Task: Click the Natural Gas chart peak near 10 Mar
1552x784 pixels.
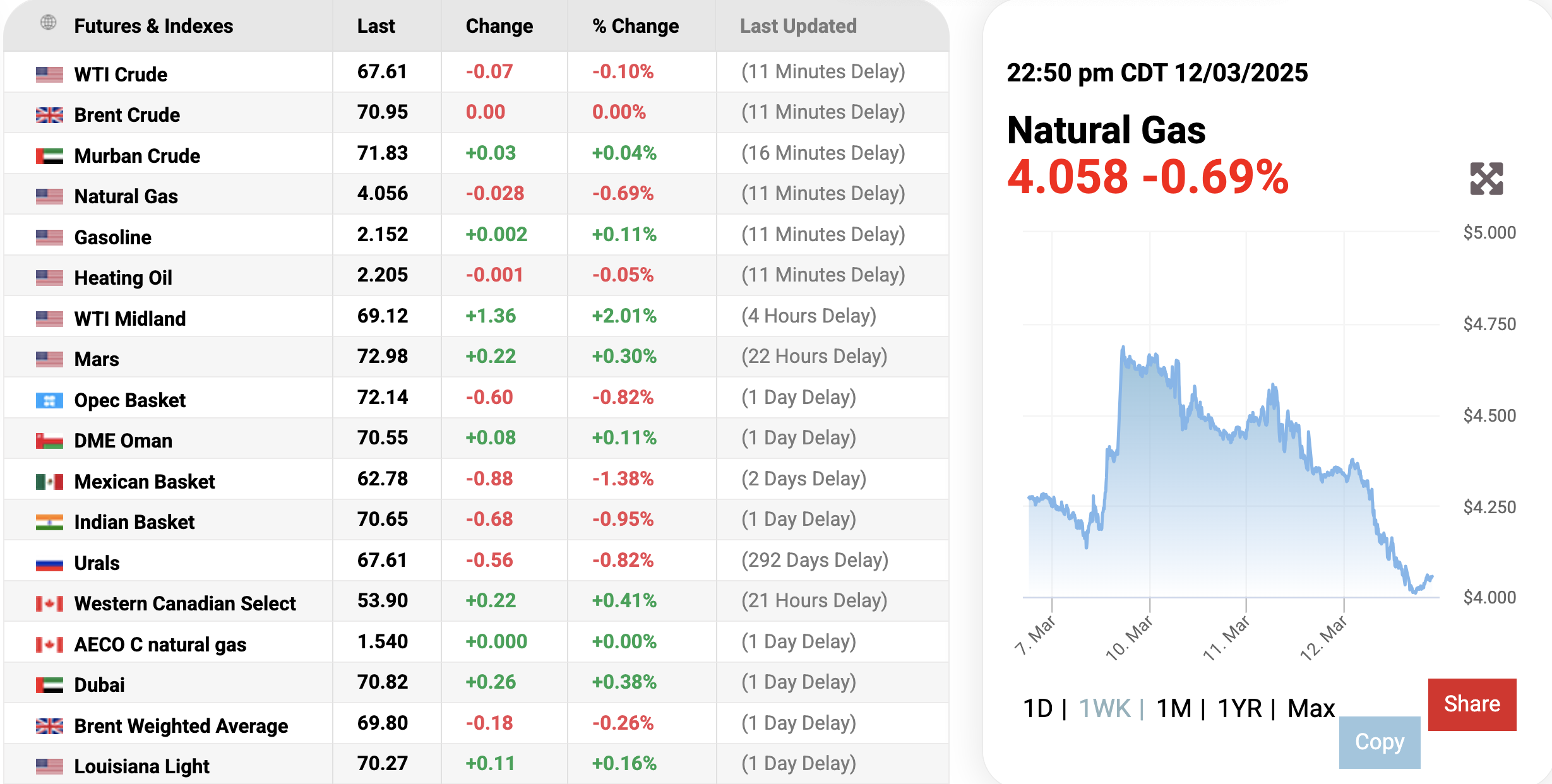Action: pyautogui.click(x=1123, y=348)
